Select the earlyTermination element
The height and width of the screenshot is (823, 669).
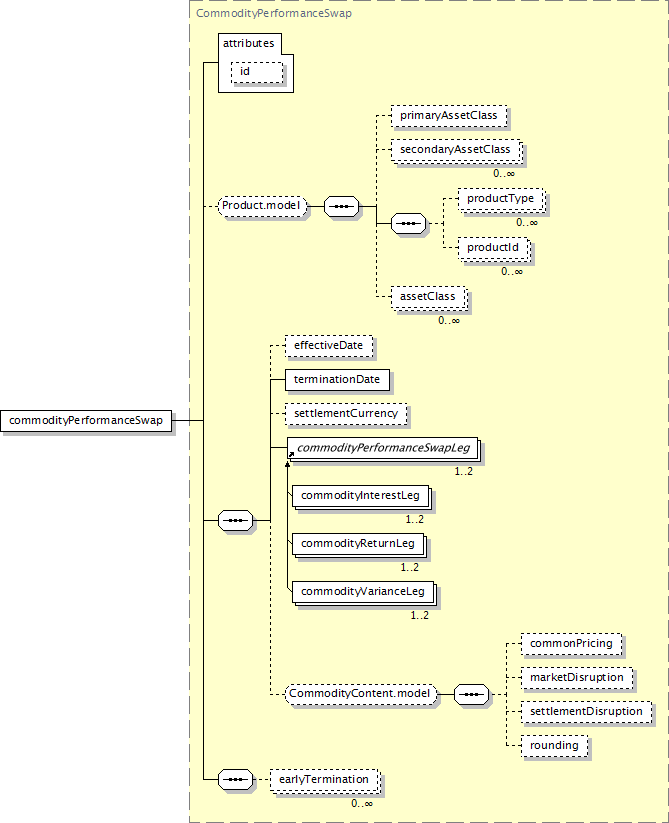coord(325,780)
